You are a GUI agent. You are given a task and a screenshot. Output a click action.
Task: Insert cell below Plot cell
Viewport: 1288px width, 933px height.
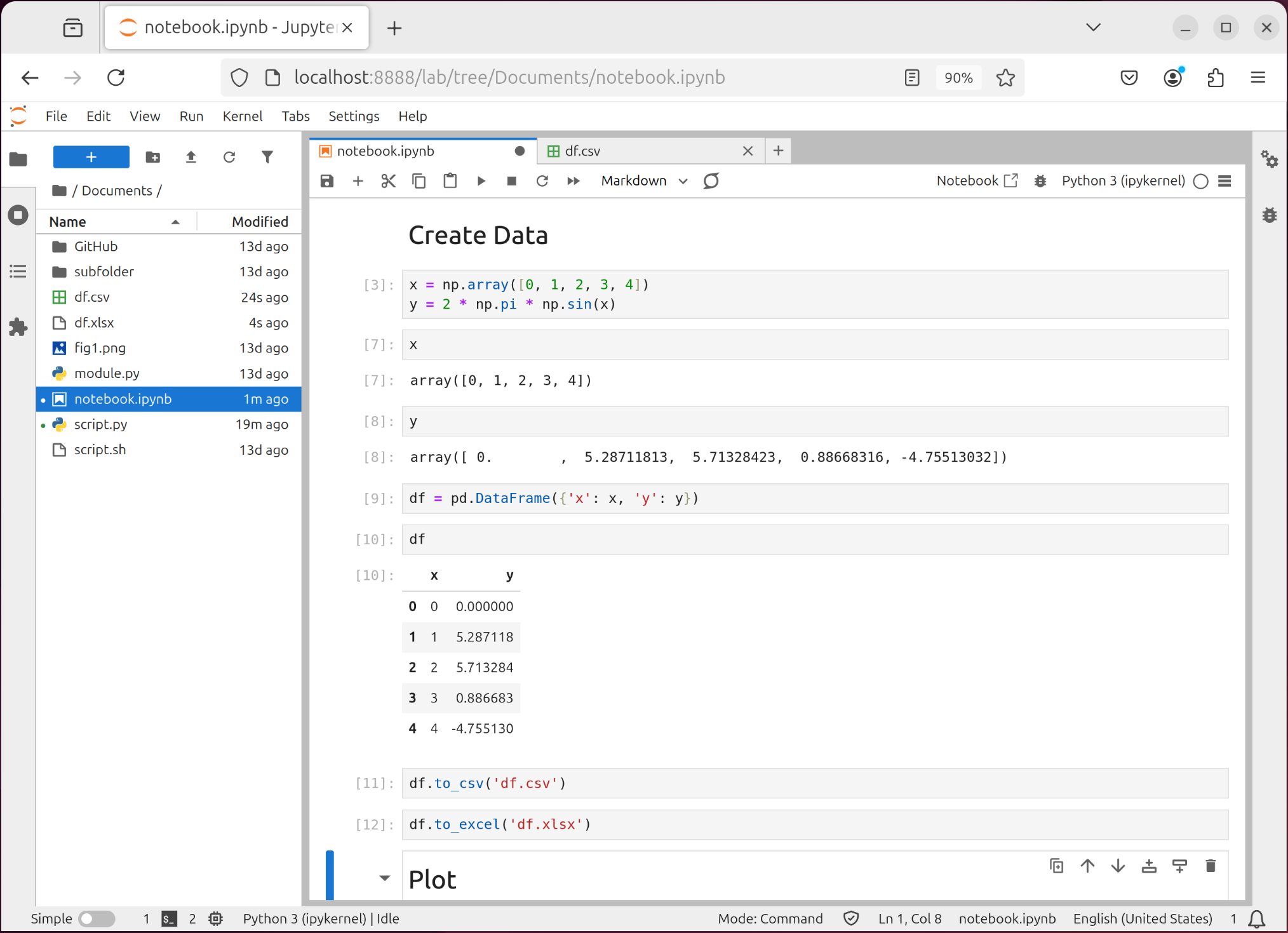[x=1180, y=866]
